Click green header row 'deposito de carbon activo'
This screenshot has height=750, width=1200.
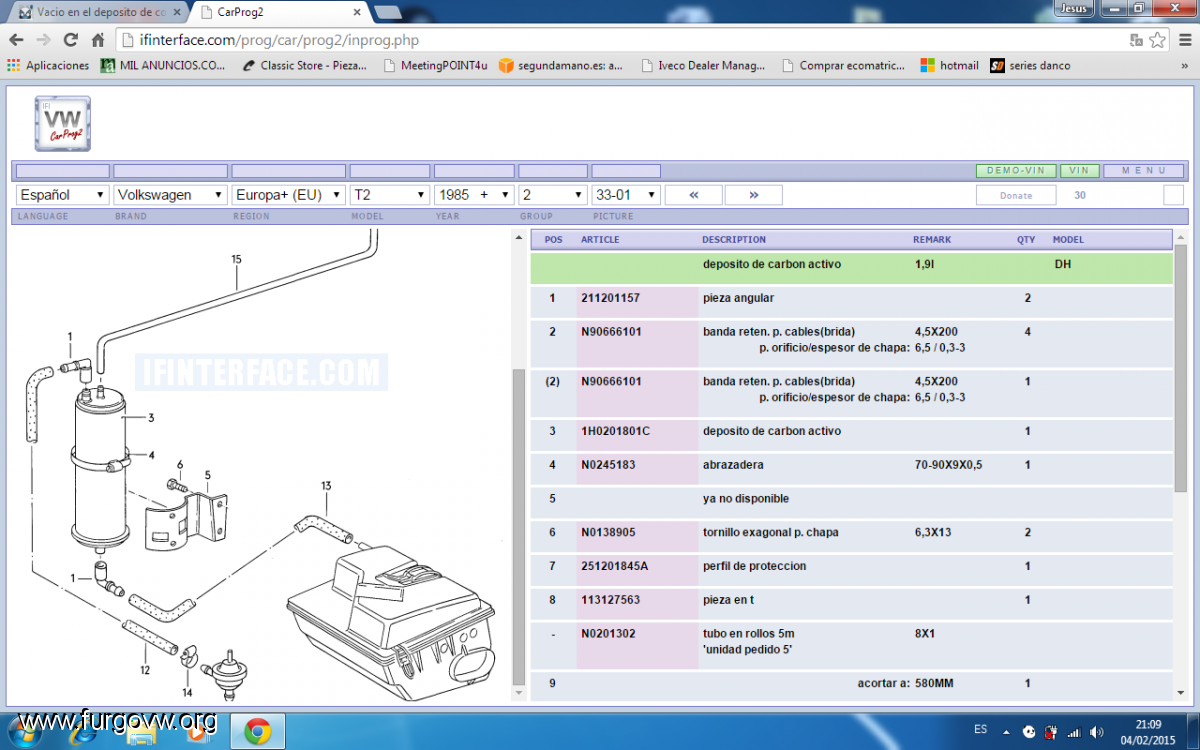tap(851, 267)
